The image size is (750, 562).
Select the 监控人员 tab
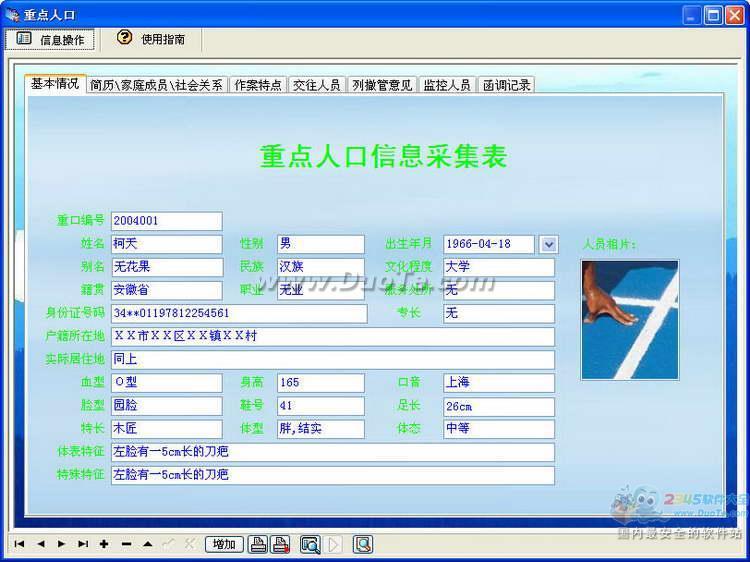[x=446, y=85]
